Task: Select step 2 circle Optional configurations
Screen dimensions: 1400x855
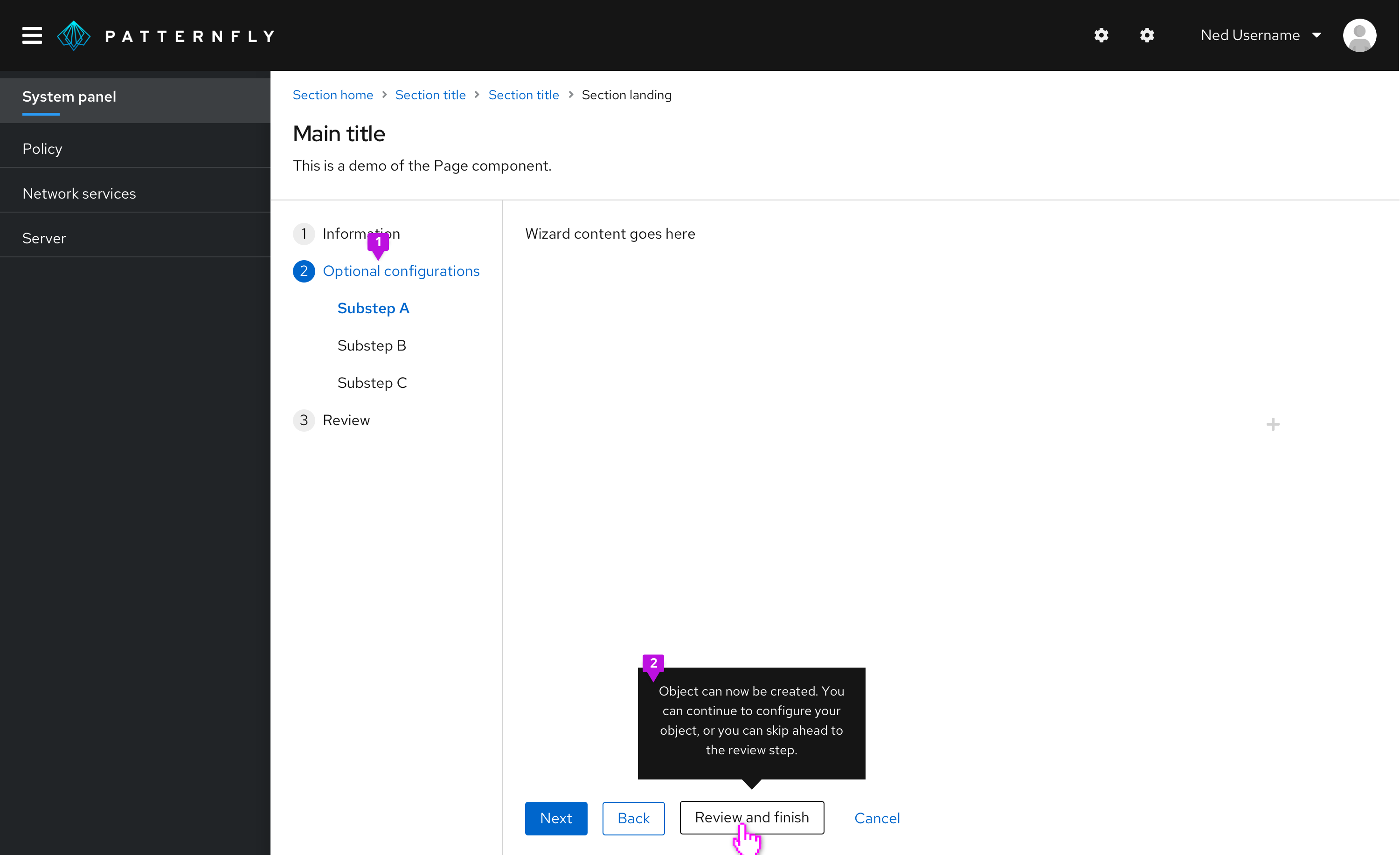Action: coord(304,271)
